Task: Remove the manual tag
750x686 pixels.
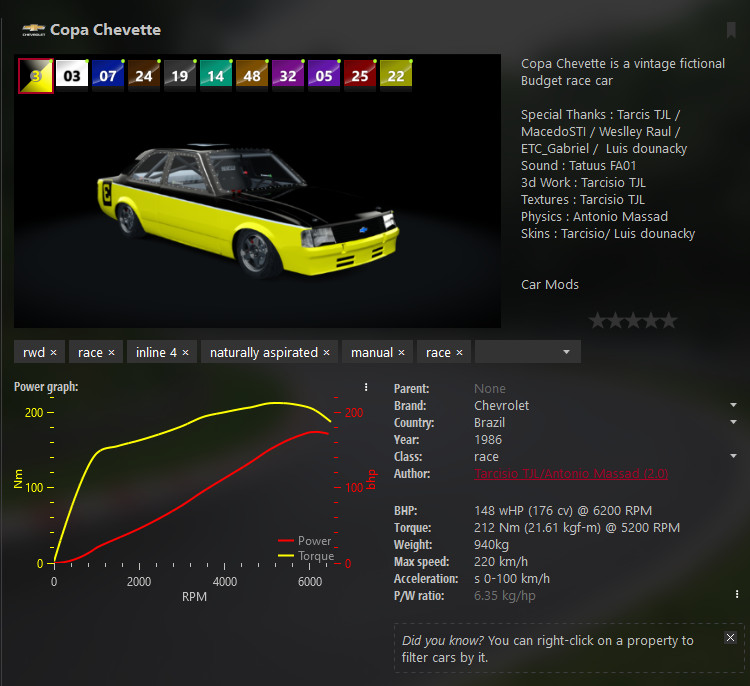Action: (x=401, y=353)
